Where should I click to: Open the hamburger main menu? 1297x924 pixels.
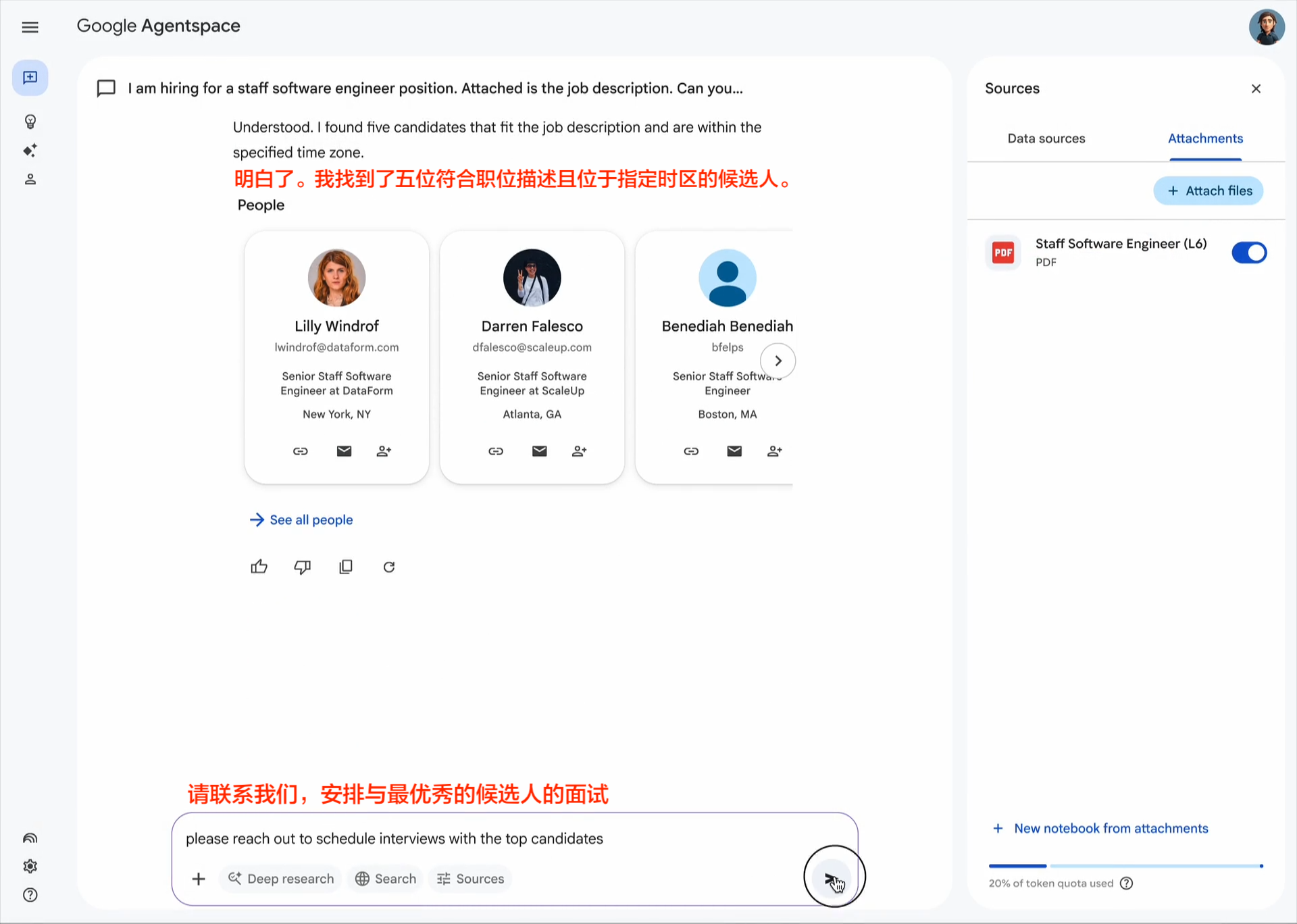(30, 27)
